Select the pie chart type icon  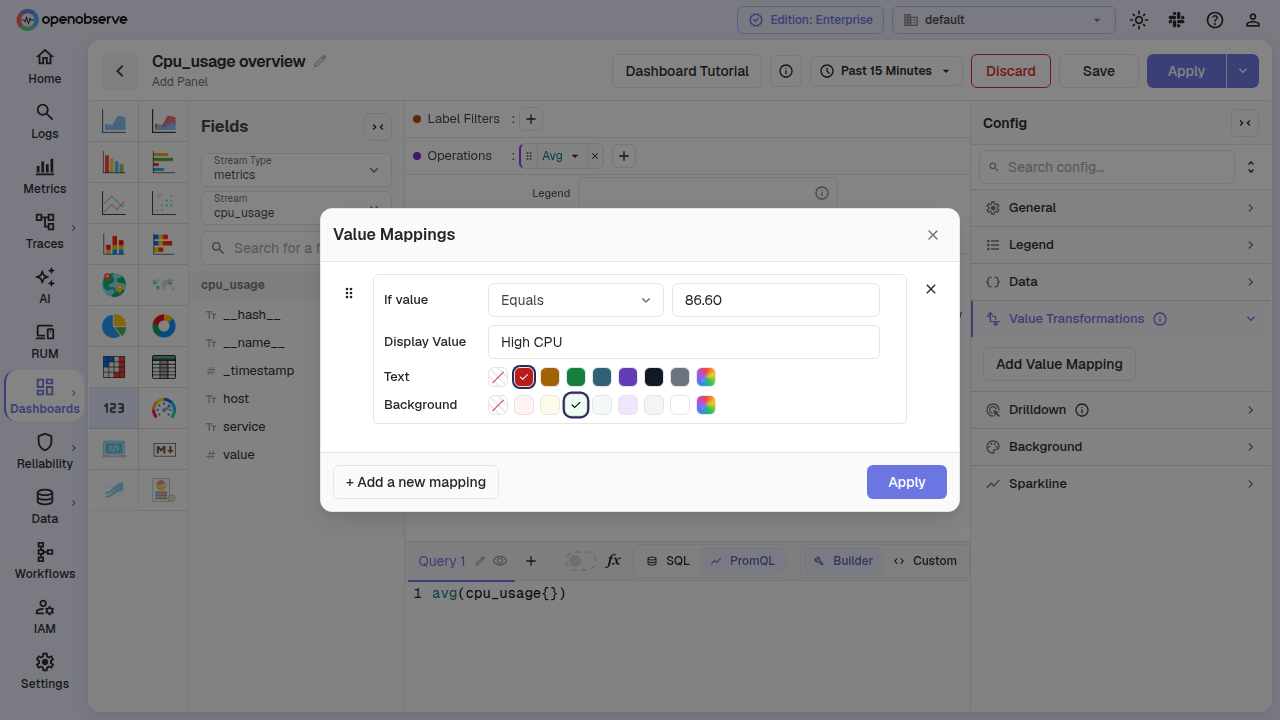pos(114,326)
